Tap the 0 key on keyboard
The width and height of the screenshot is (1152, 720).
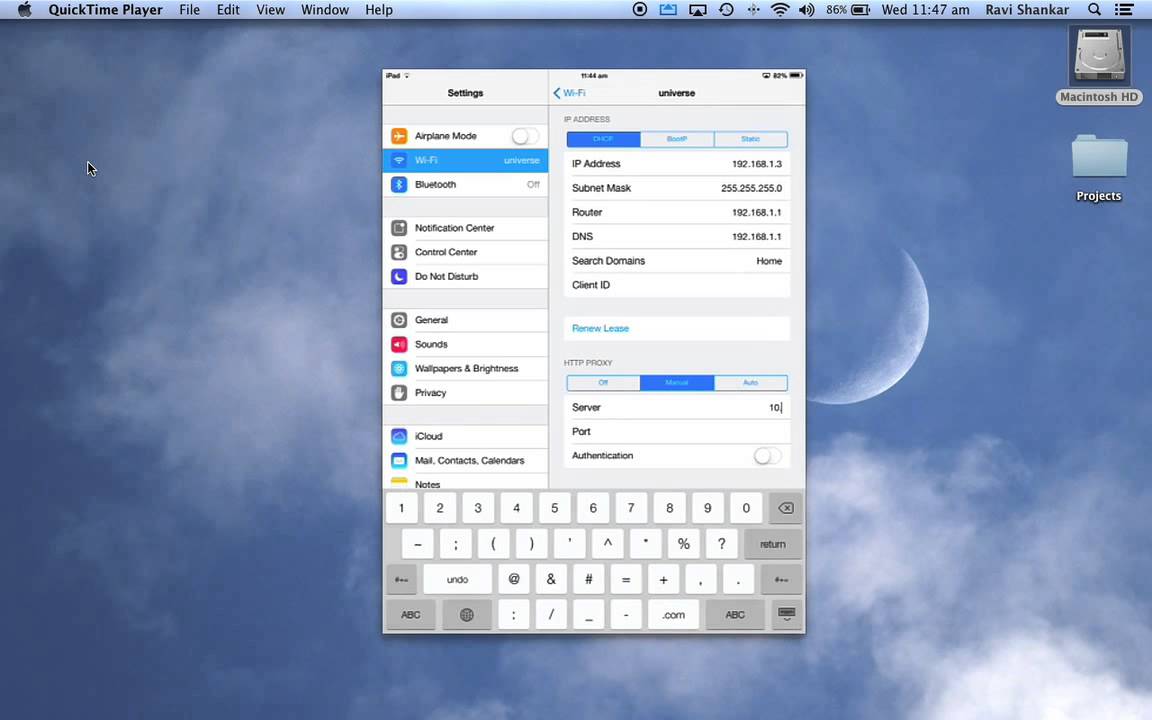tap(746, 508)
